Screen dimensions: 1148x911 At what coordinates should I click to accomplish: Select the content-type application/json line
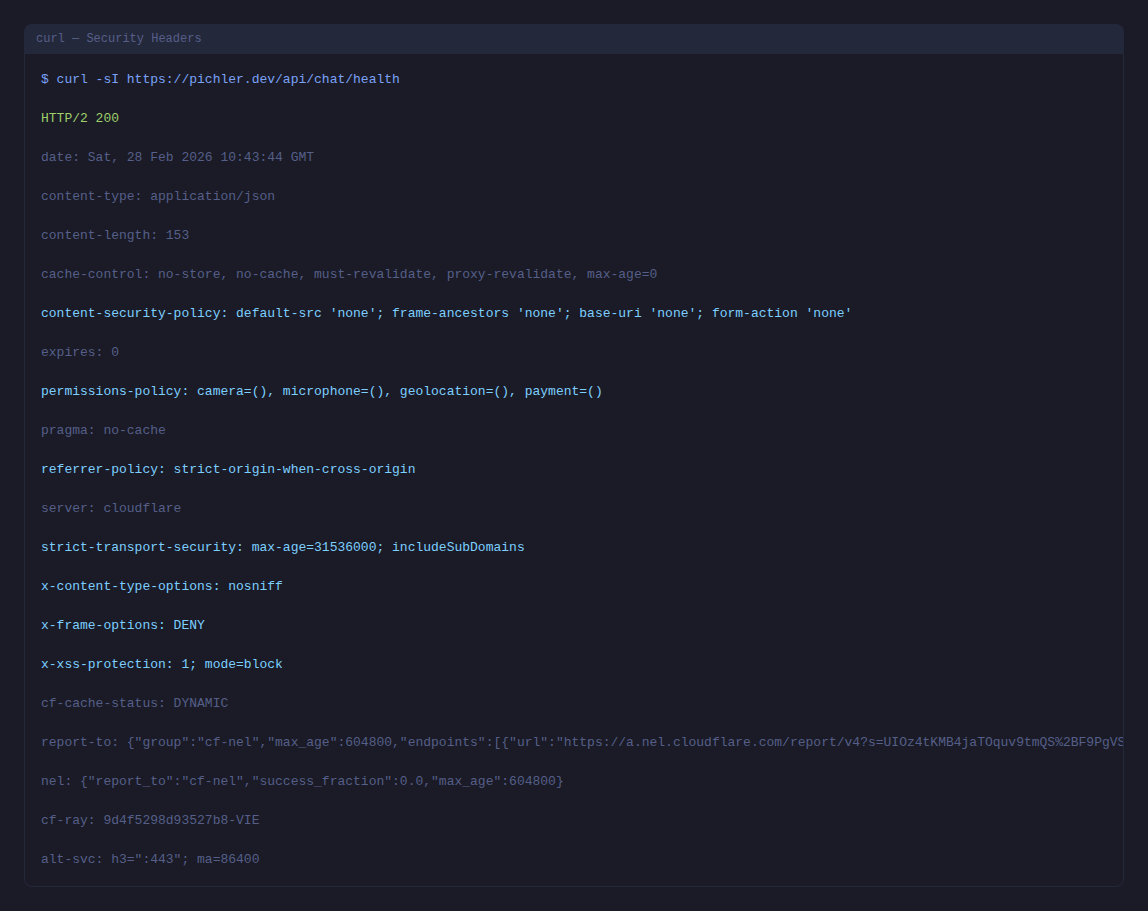[x=158, y=196]
